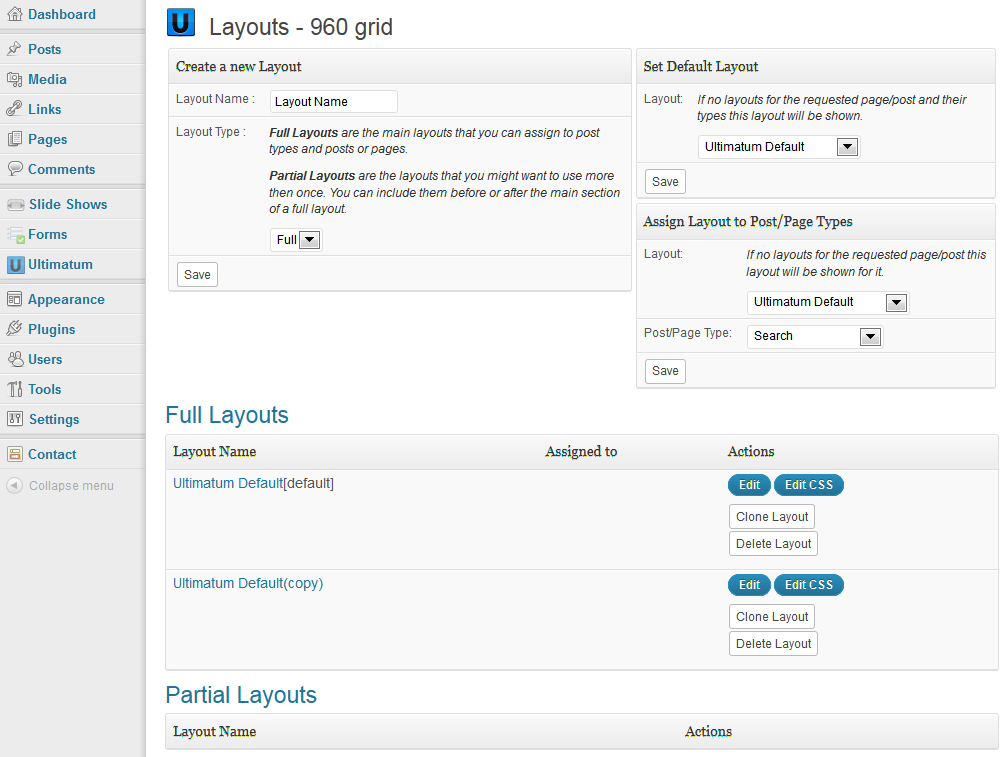This screenshot has height=757, width=1005.
Task: Open the Layout Type dropdown showing Full
Action: coord(296,240)
